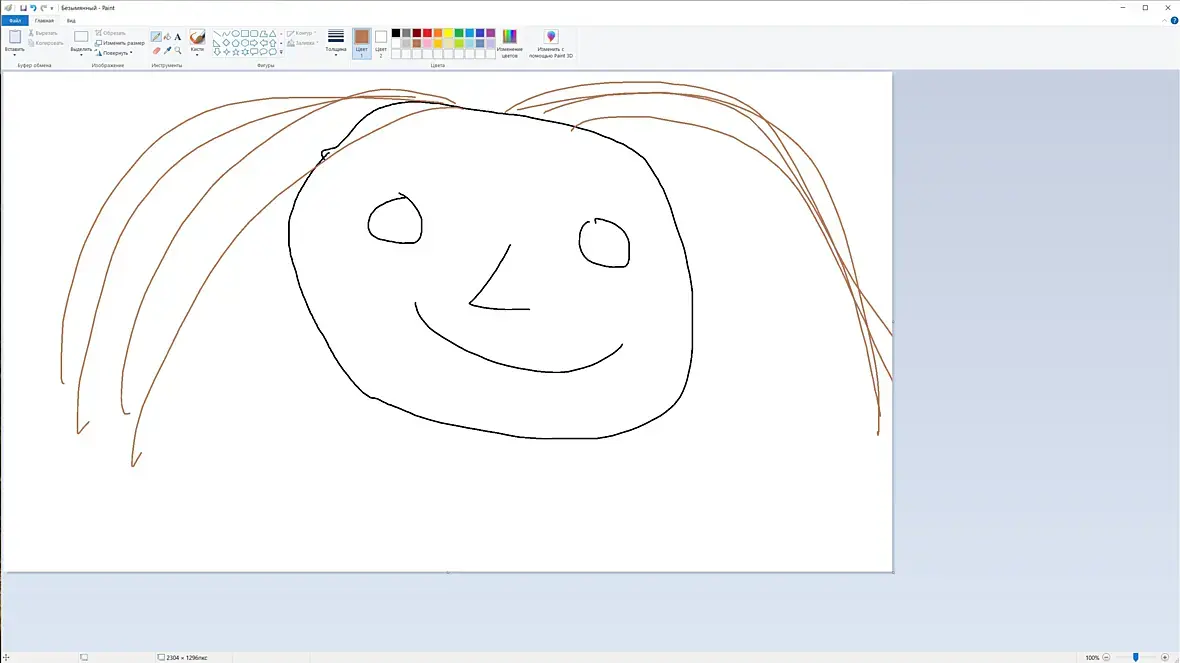The width and height of the screenshot is (1180, 663).
Task: Open the quick access toolbar customize arrow
Action: tap(52, 8)
